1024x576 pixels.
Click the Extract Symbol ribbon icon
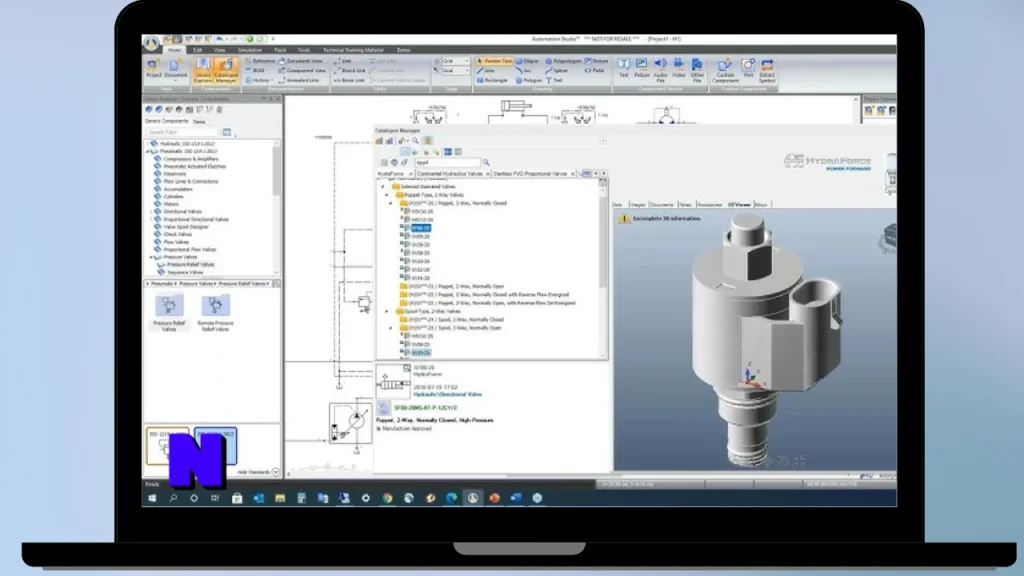[767, 70]
